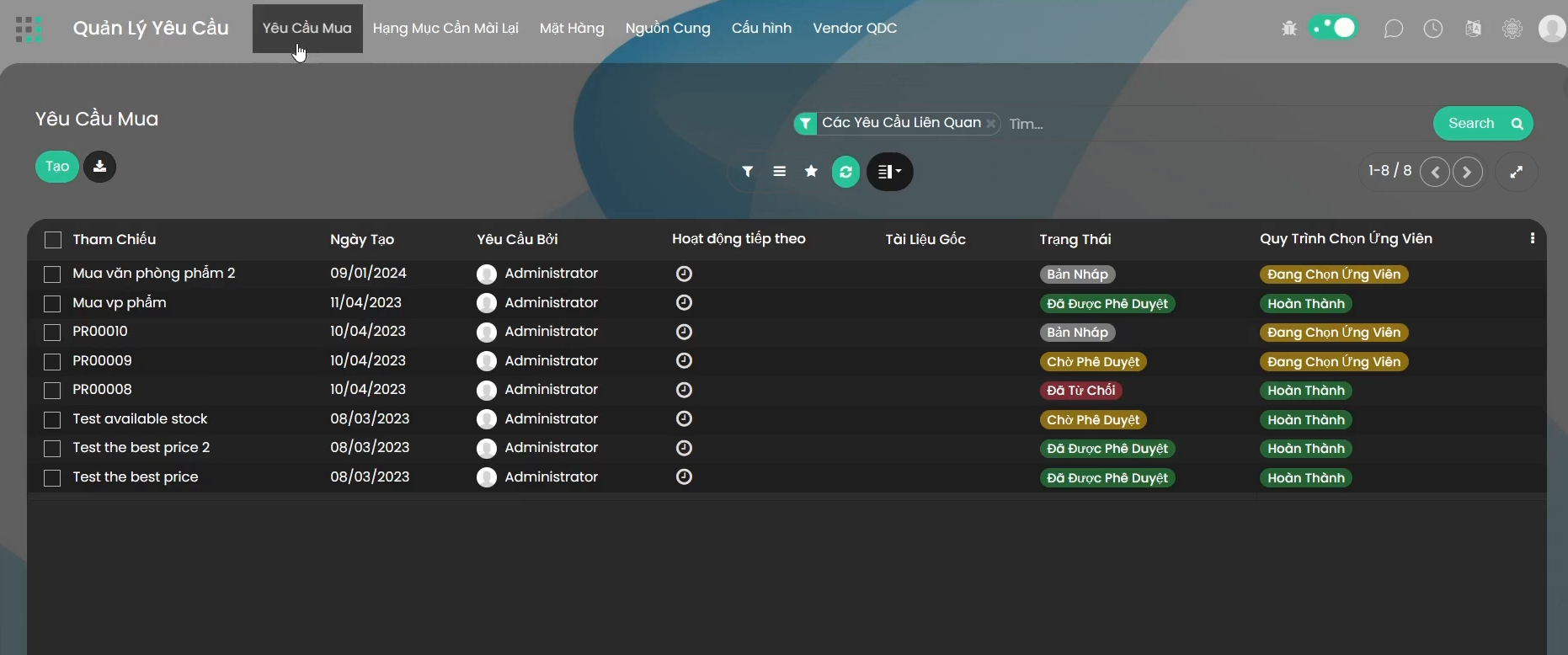Click the language translation icon
The height and width of the screenshot is (655, 1568).
coord(1473,29)
